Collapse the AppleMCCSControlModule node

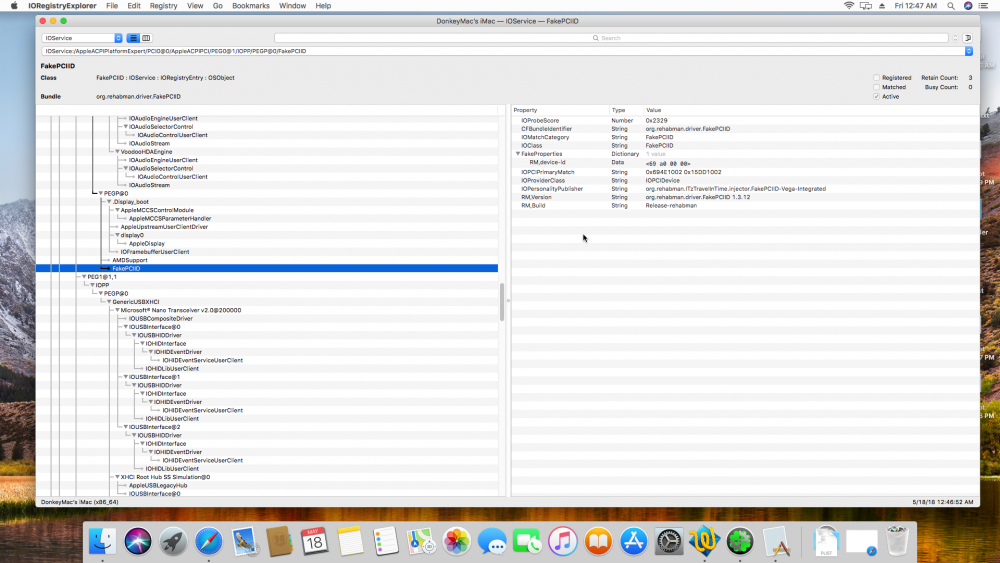pyautogui.click(x=117, y=210)
